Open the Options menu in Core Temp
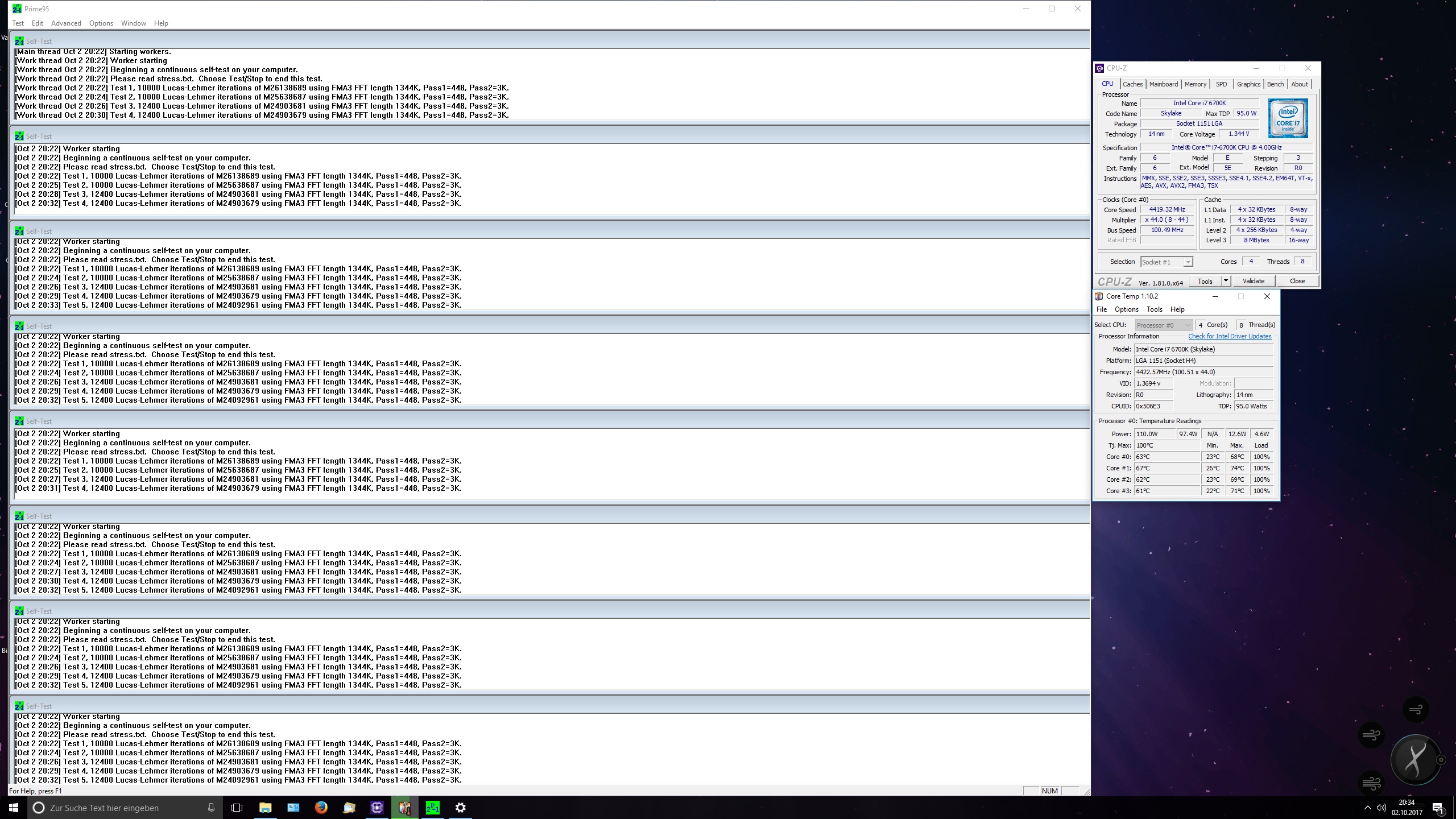 1126,309
